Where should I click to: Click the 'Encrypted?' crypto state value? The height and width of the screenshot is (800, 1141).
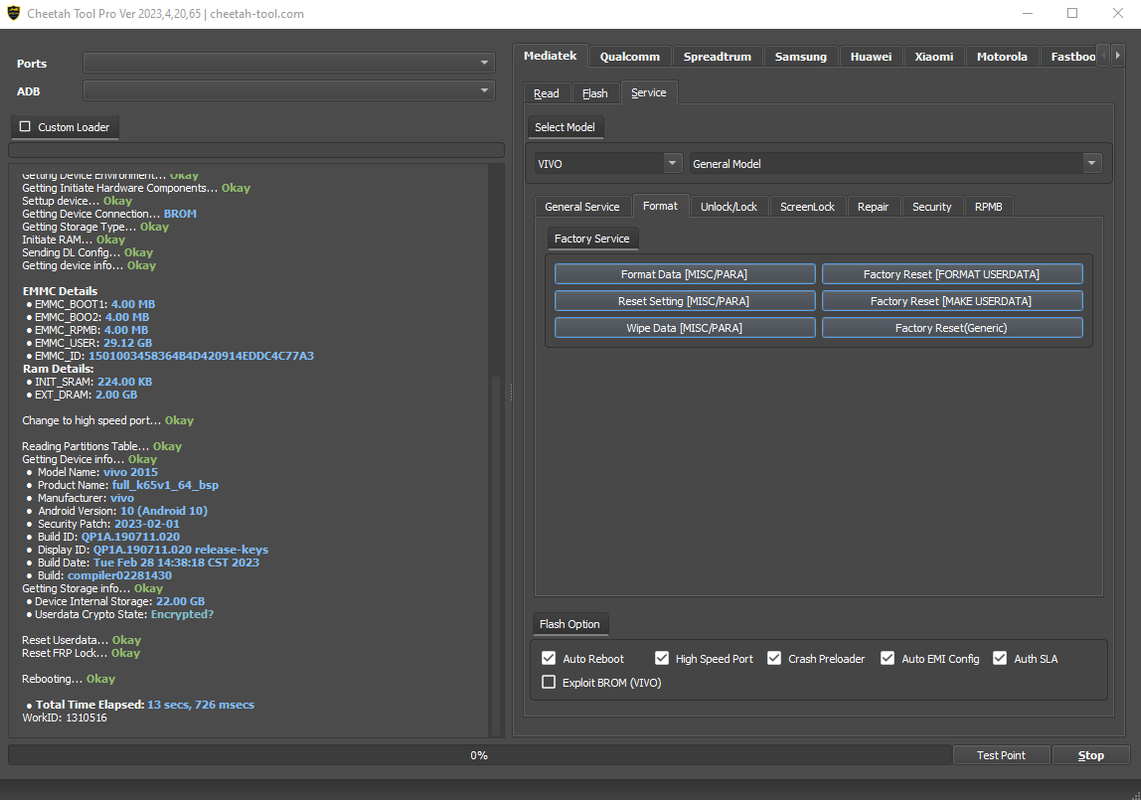click(x=182, y=614)
